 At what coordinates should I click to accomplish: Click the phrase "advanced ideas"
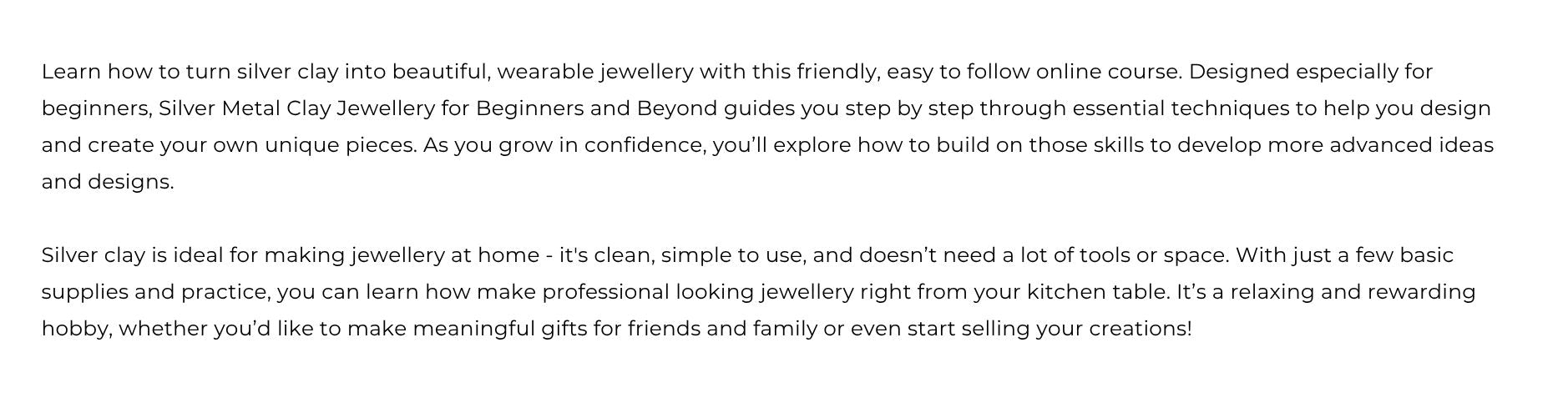[1411, 145]
